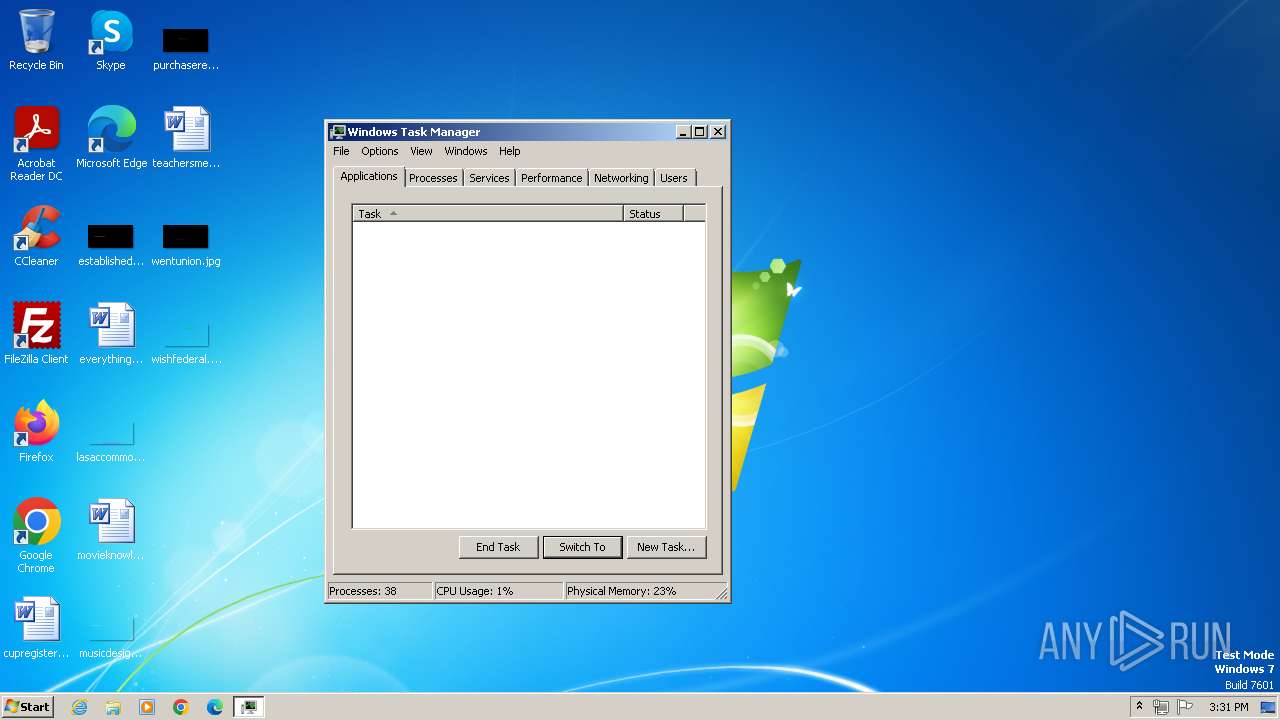Select the established... desktop file

111,245
